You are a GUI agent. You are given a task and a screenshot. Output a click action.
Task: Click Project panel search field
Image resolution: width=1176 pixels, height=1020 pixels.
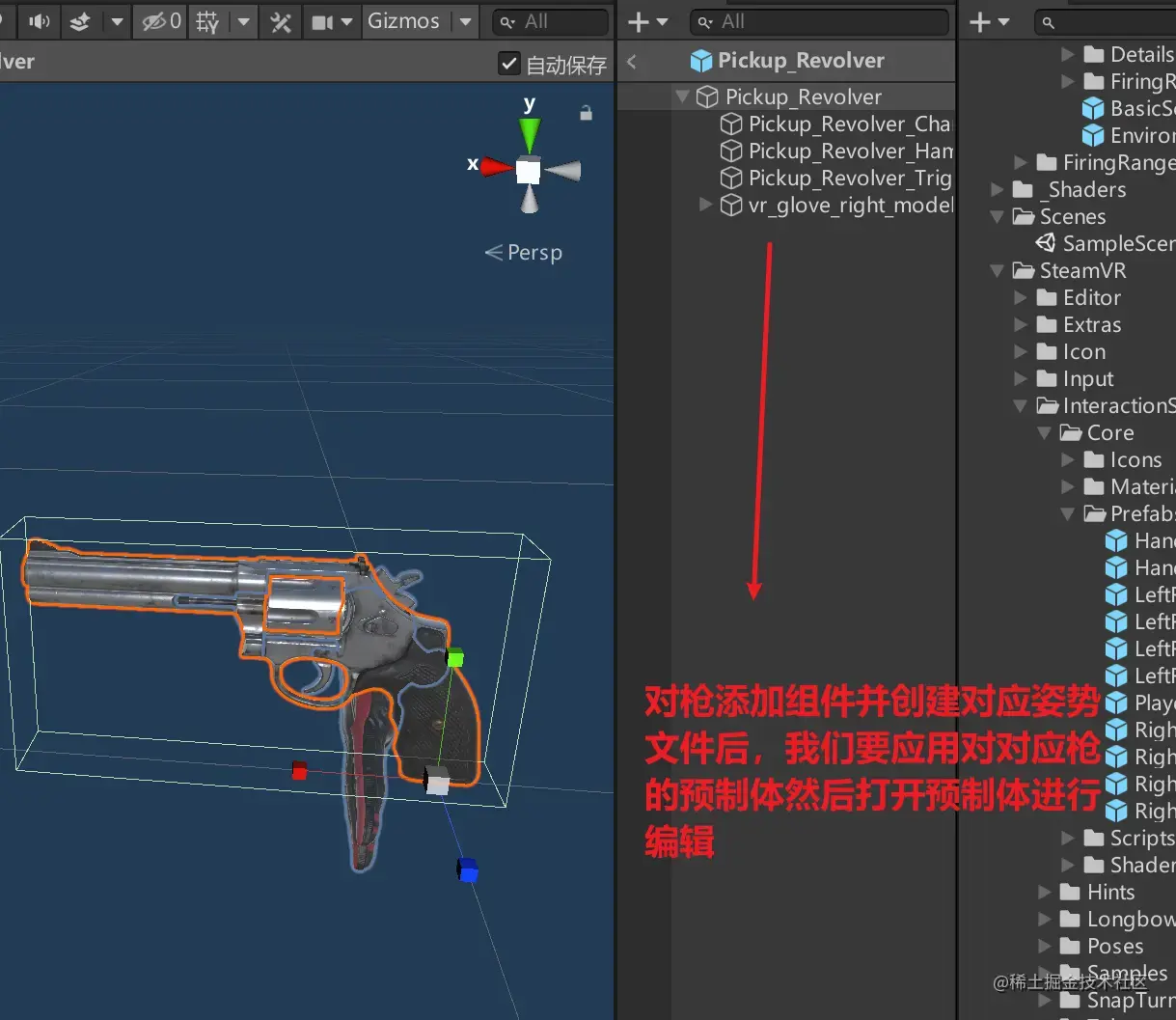pos(1105,21)
